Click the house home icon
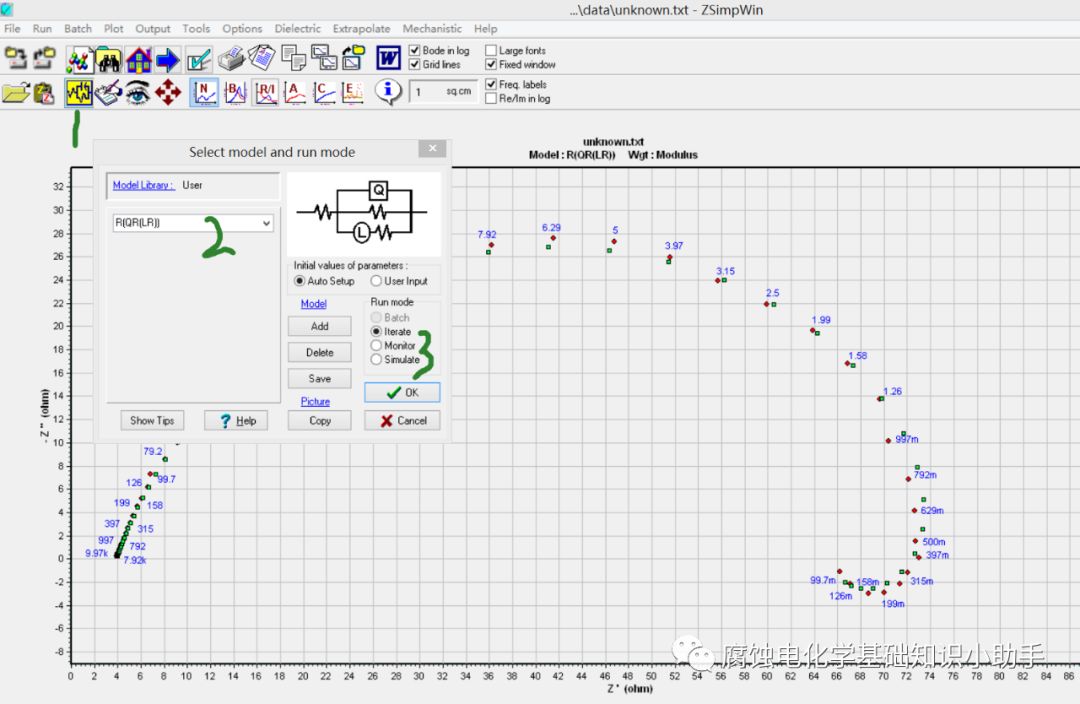The height and width of the screenshot is (704, 1080). point(138,60)
